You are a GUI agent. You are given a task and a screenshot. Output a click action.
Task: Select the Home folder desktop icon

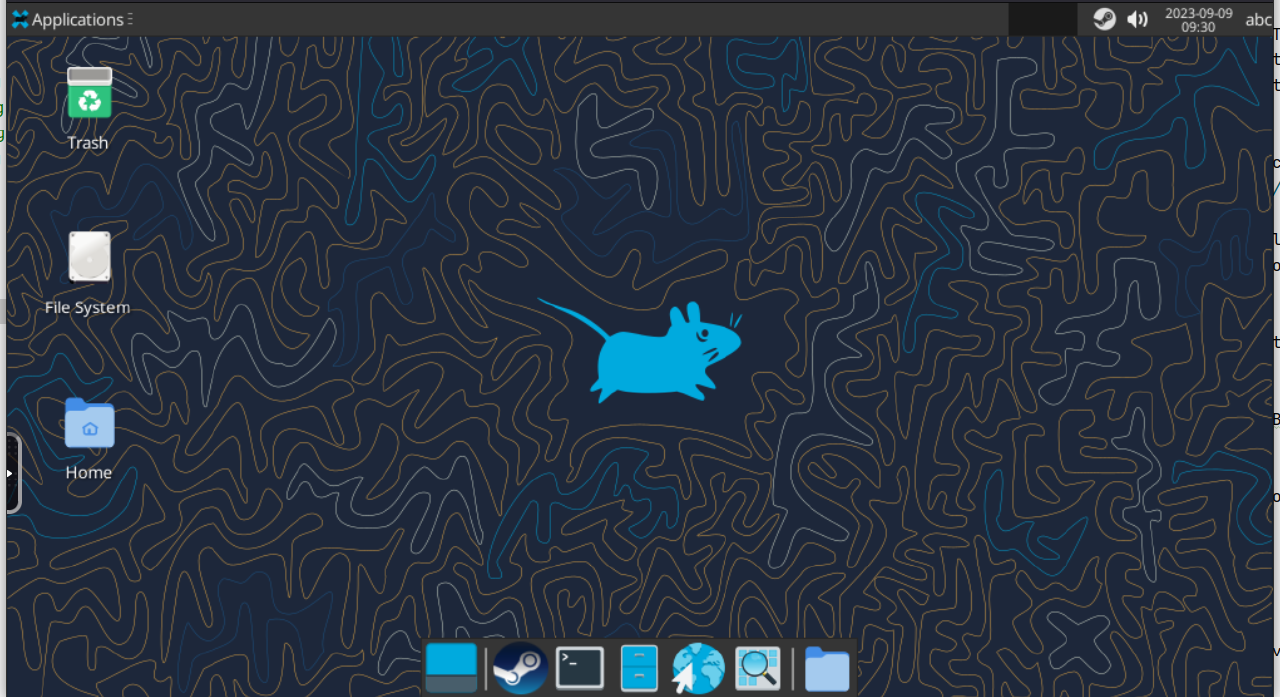89,437
